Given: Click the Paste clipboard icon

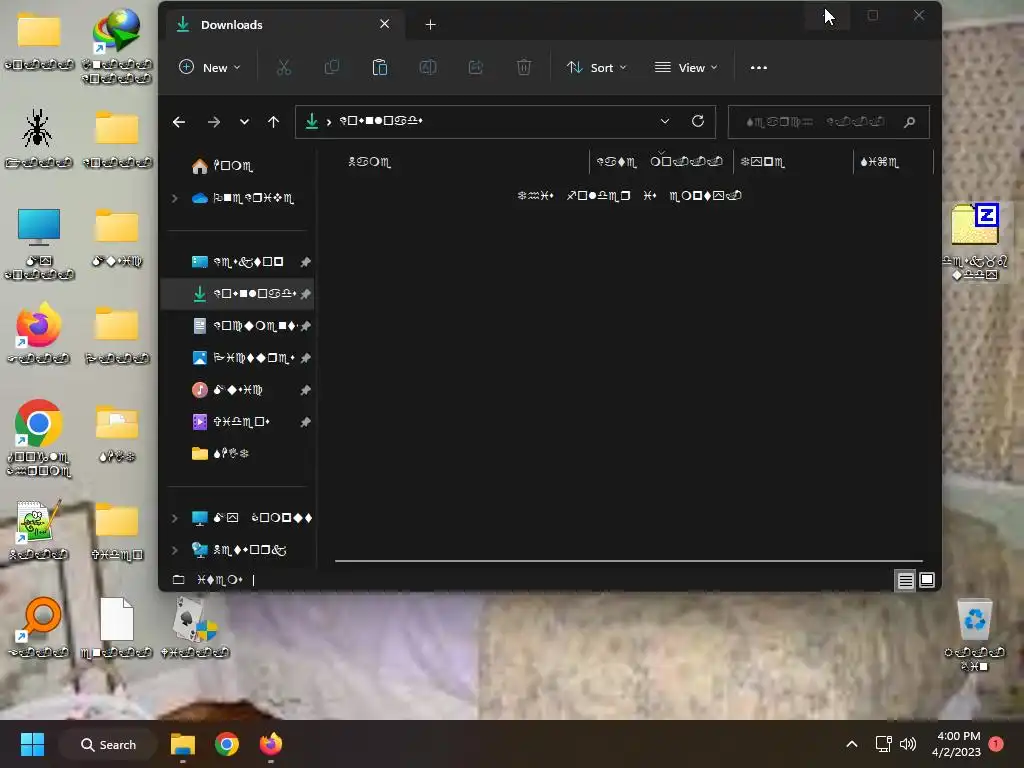Looking at the screenshot, I should click(379, 67).
